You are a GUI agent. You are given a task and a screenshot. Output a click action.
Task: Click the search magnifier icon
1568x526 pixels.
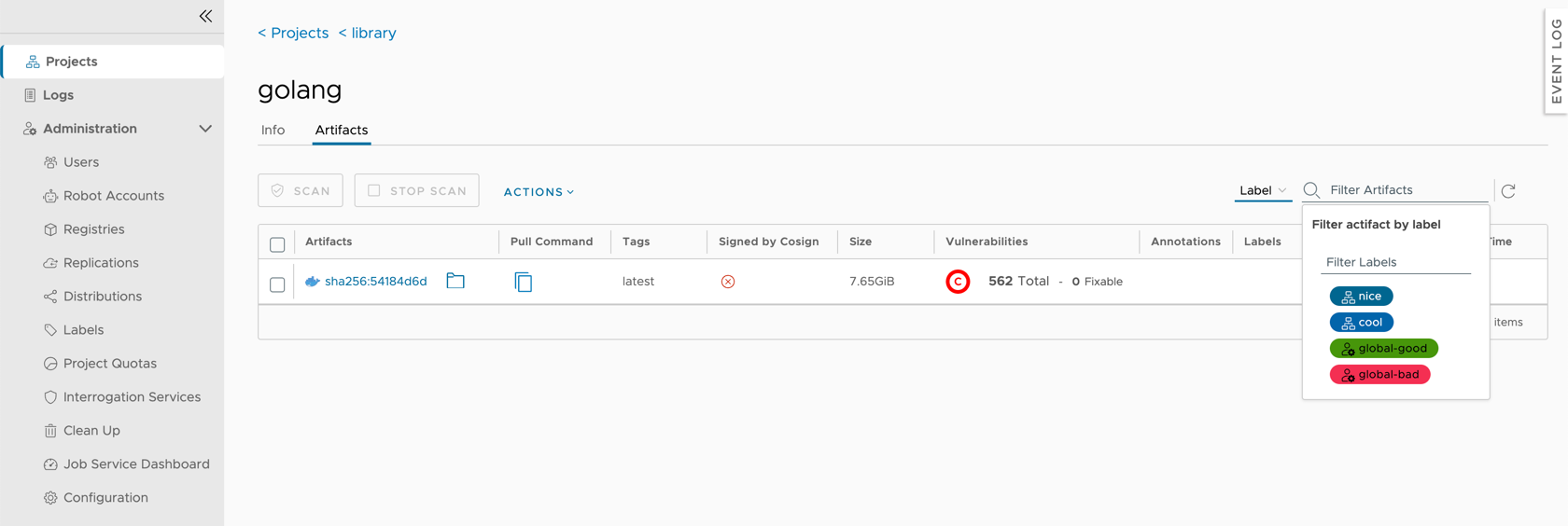pos(1311,190)
